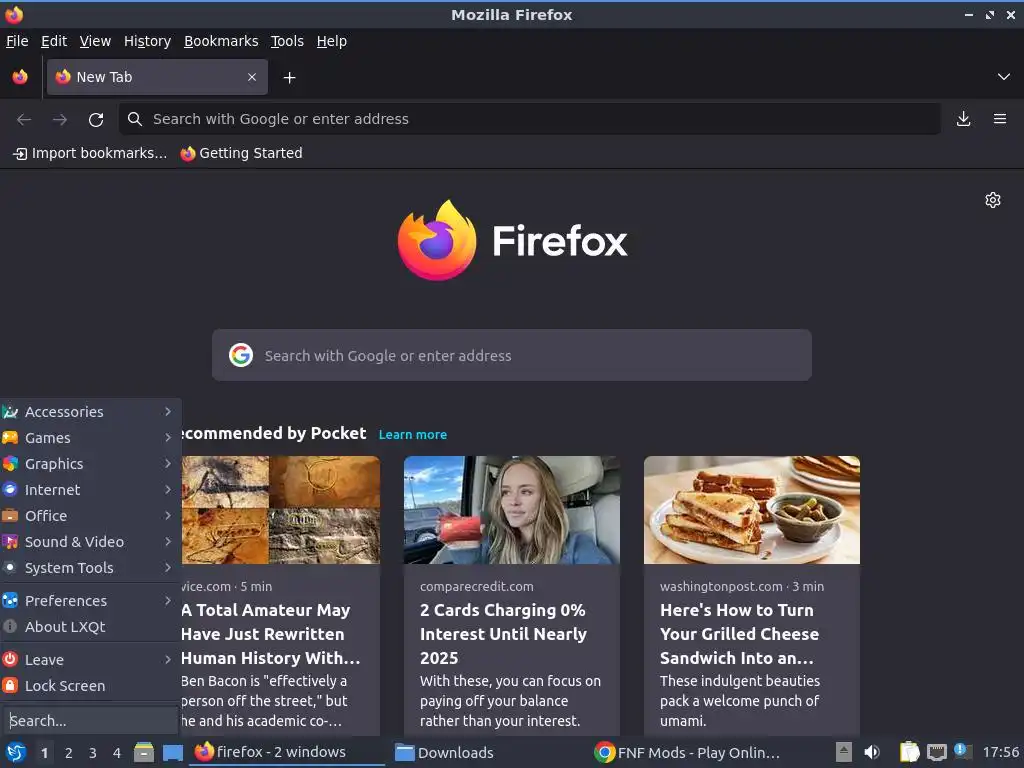Open the comparecredit.com card thumbnail
1024x768 pixels.
(x=512, y=510)
